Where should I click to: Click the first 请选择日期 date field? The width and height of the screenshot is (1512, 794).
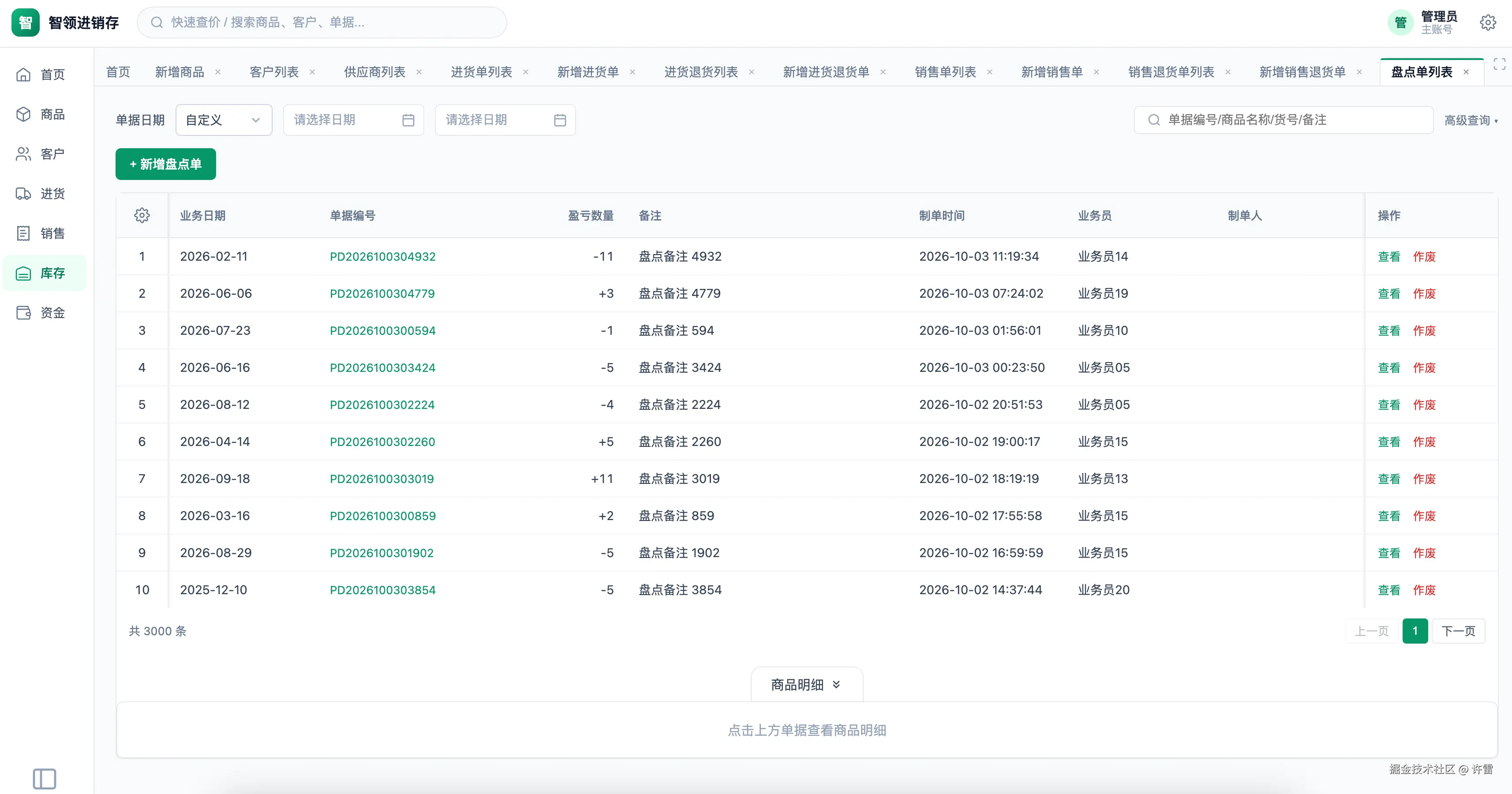353,120
